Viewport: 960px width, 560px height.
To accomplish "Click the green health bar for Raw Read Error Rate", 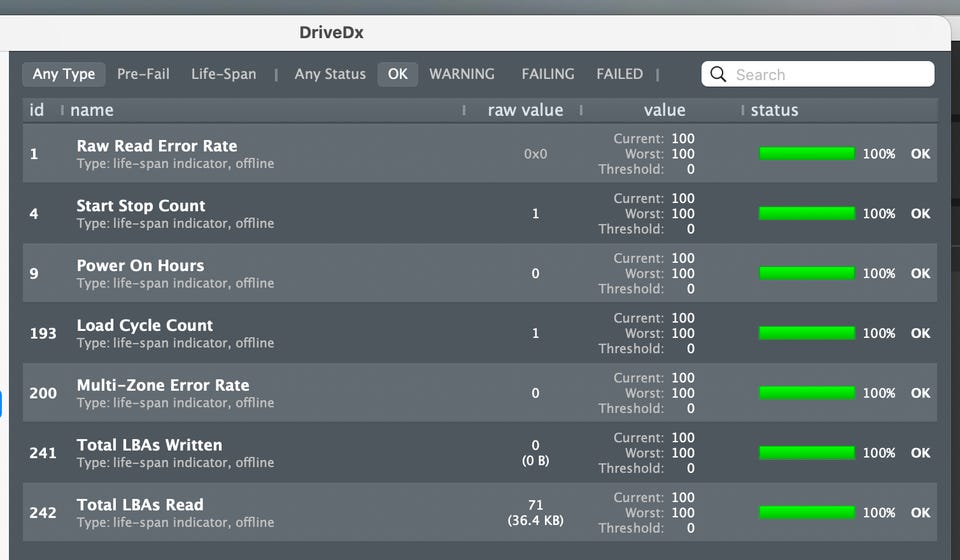I will 807,154.
